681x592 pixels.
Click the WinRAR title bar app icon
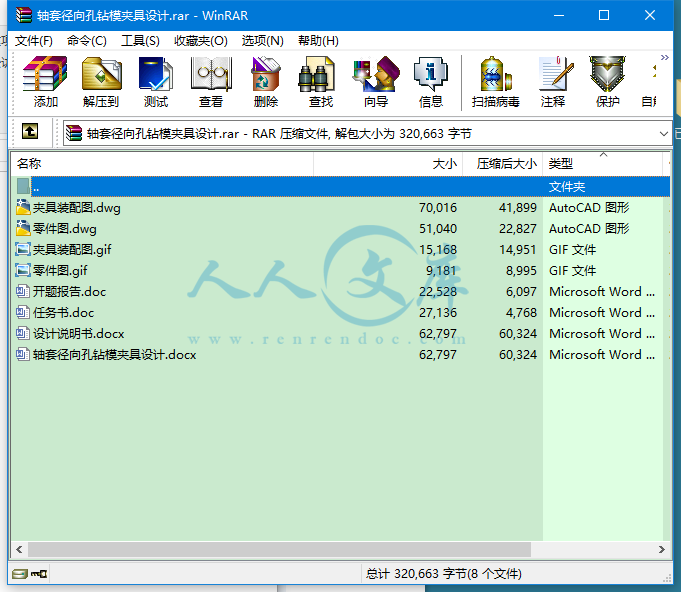point(24,15)
